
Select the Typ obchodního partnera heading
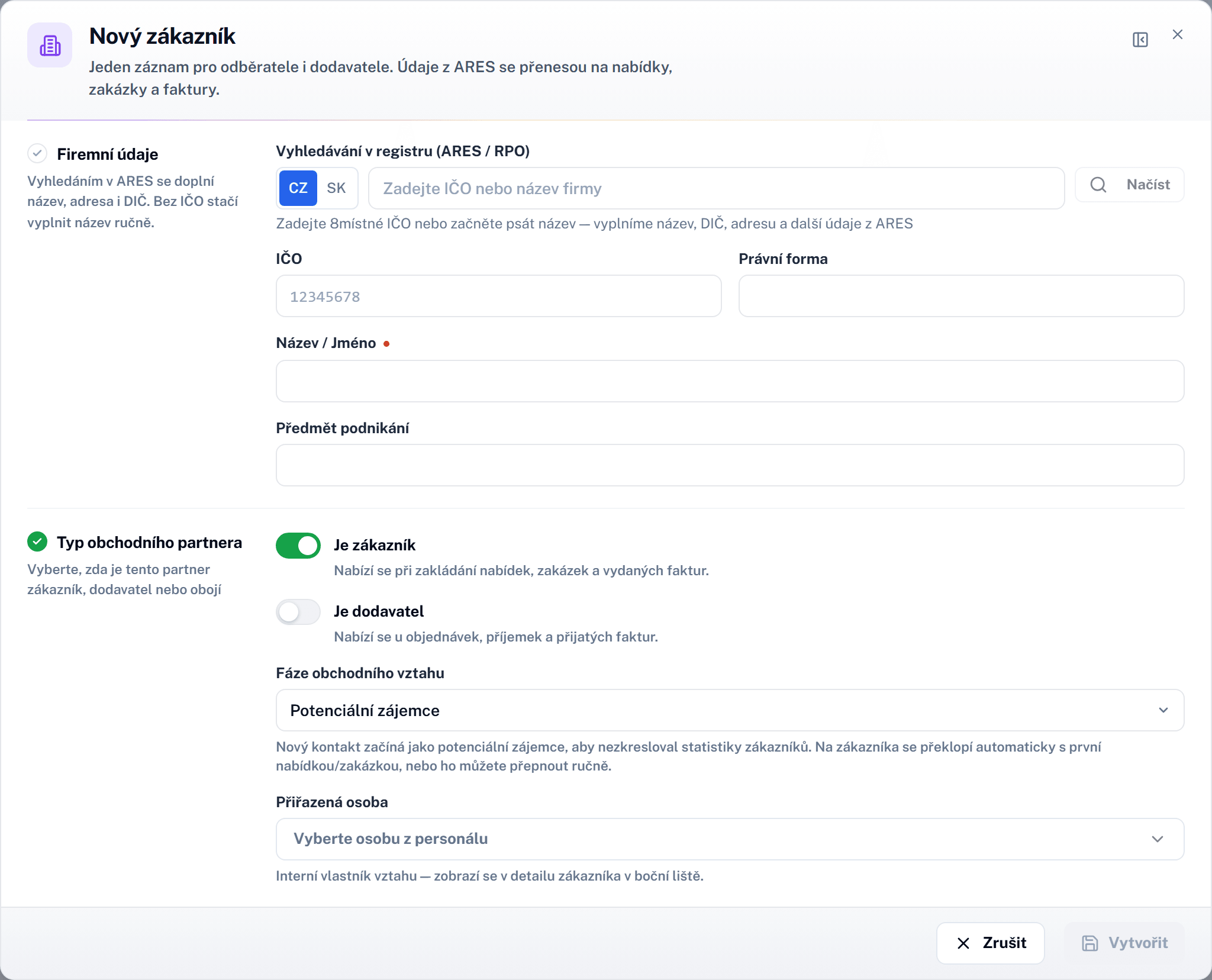pos(149,543)
